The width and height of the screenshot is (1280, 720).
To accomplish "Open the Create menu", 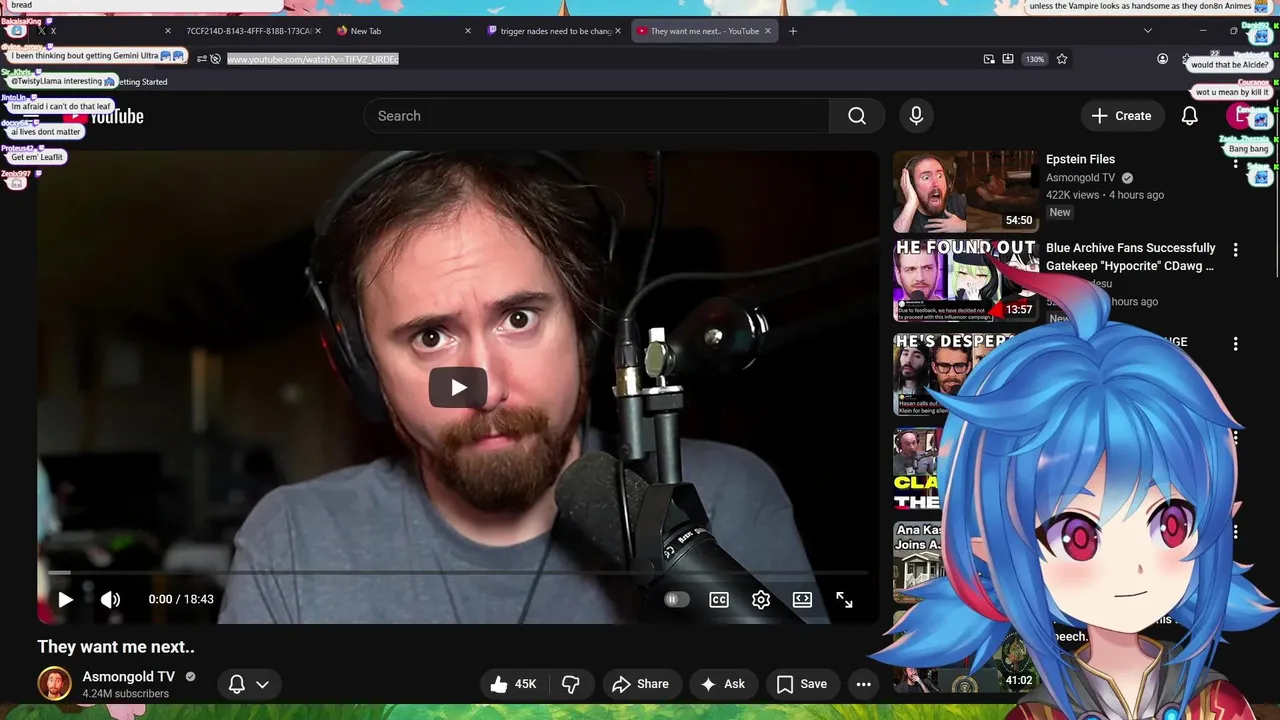I will click(1122, 116).
